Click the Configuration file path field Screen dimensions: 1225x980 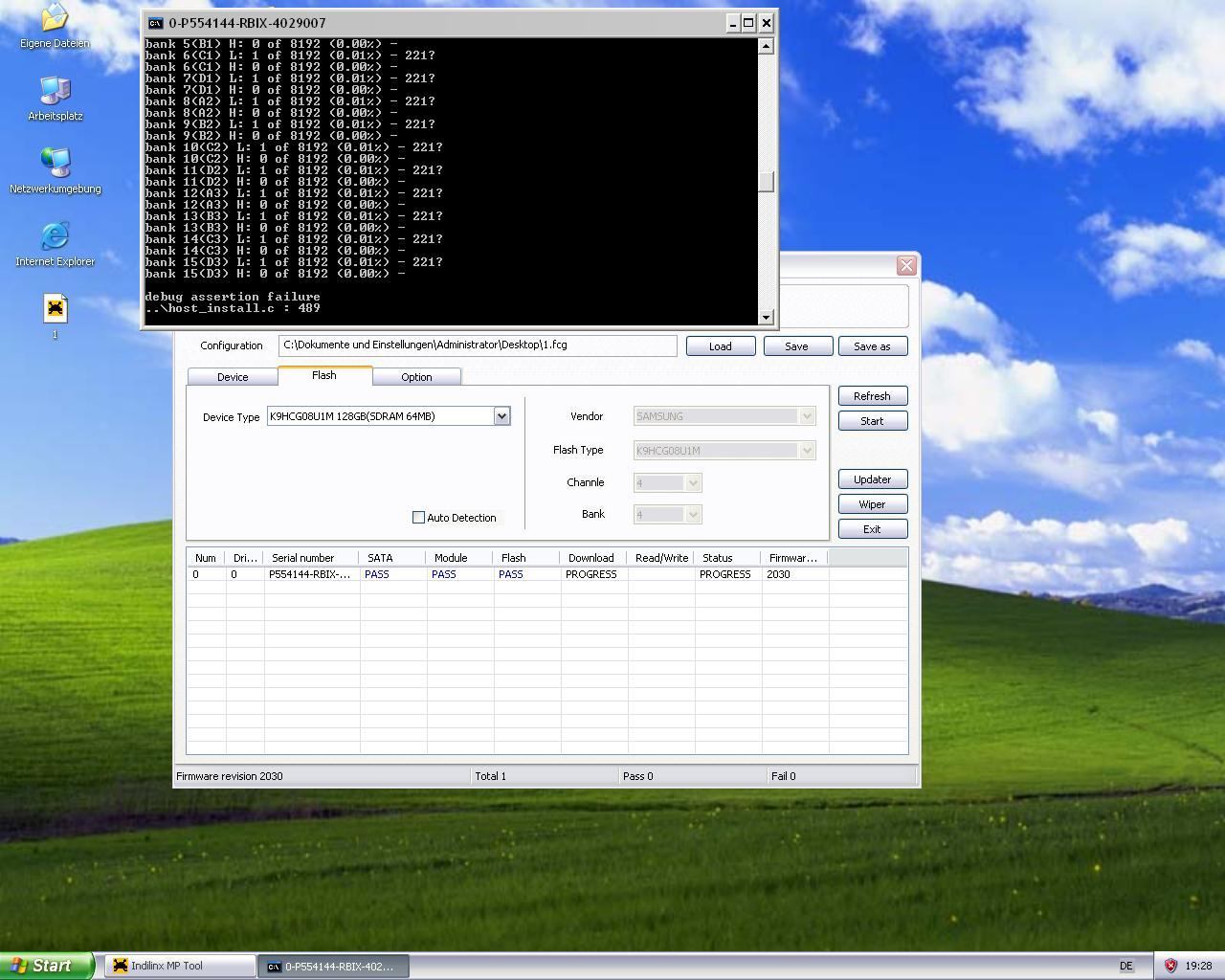(x=478, y=345)
